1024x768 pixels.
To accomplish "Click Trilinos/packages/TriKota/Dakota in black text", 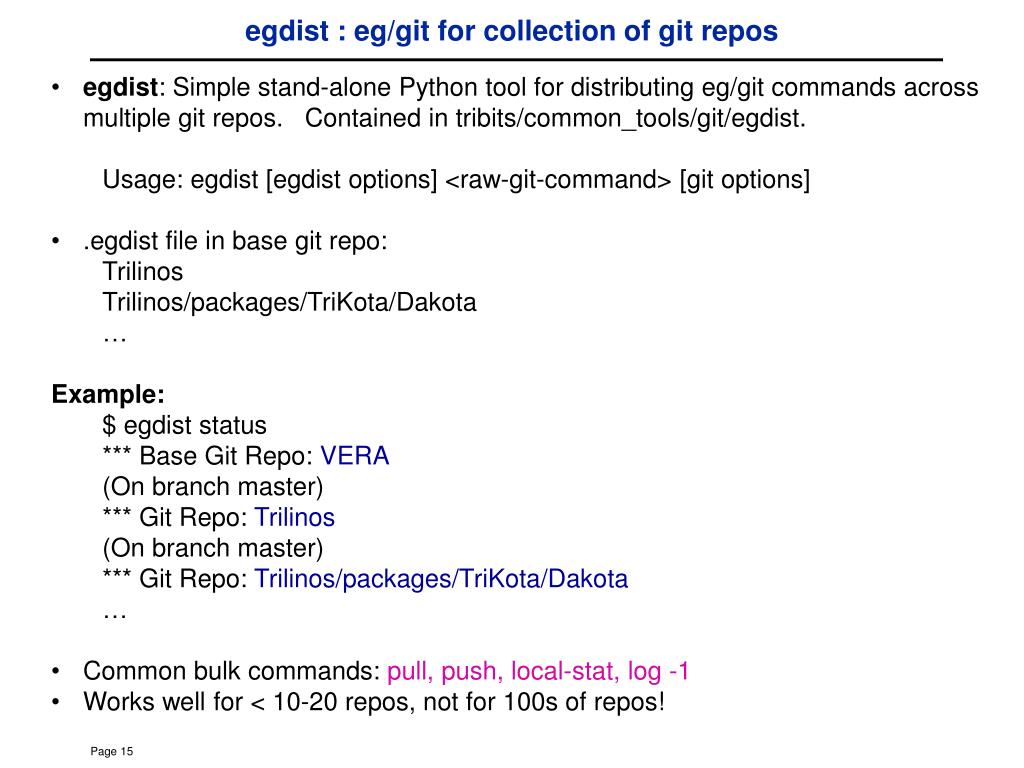I will [289, 302].
